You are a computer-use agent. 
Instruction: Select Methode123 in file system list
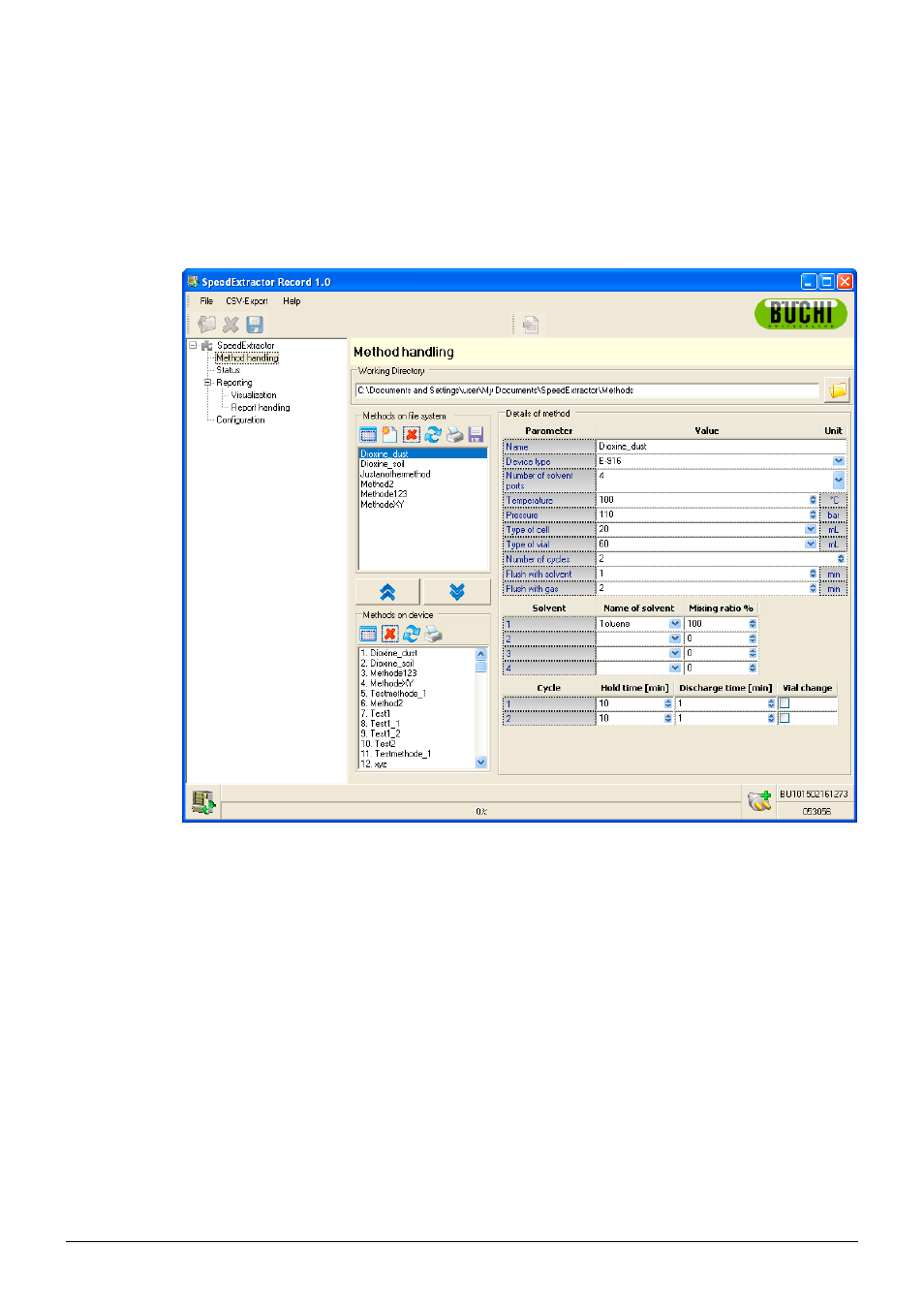[384, 494]
